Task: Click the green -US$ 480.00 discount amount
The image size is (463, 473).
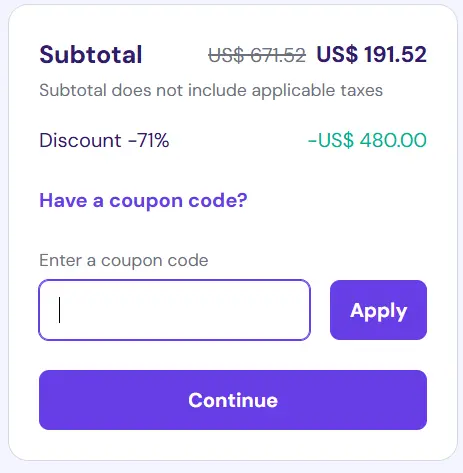Action: 367,140
